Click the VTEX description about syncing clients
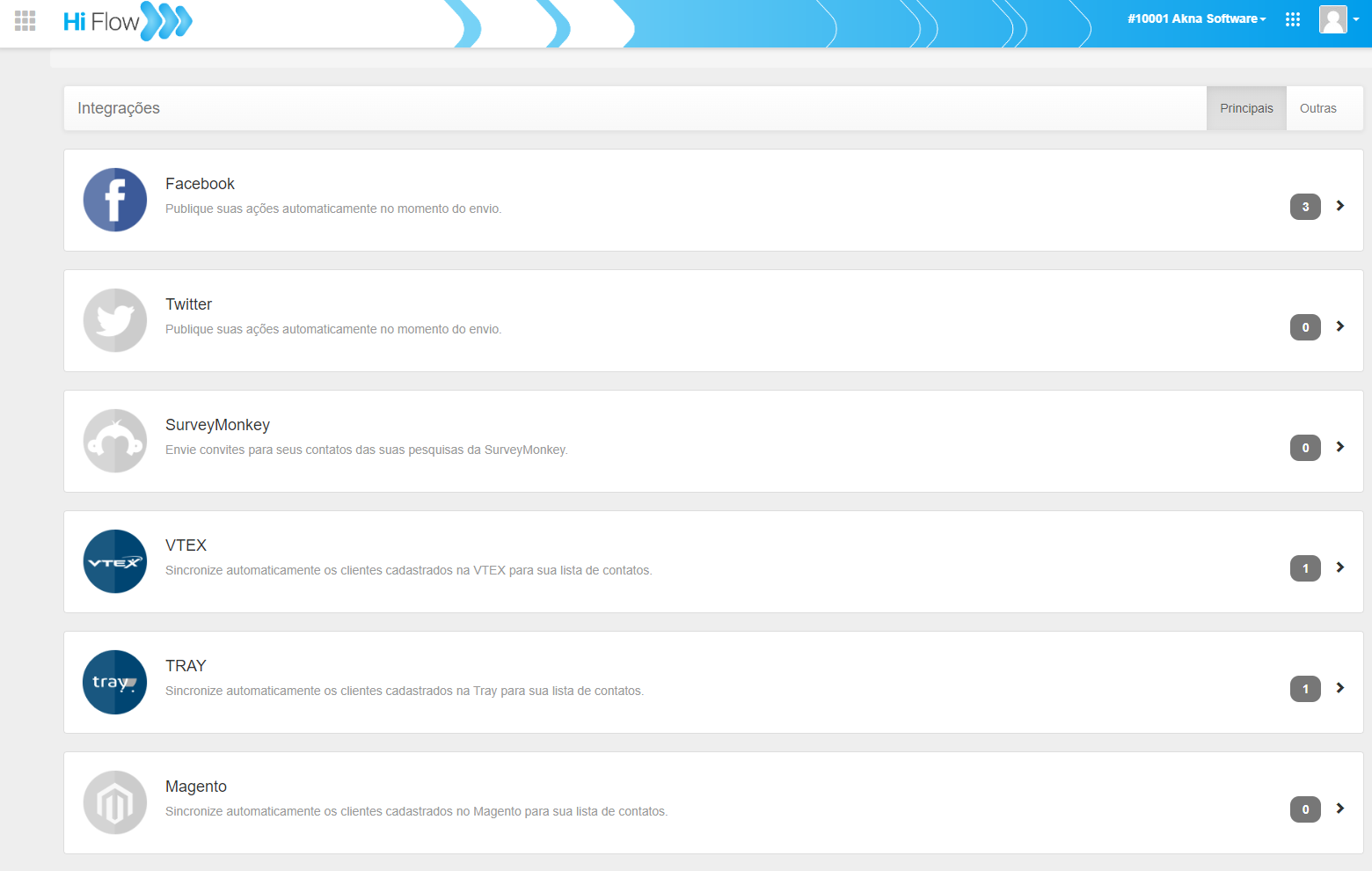The height and width of the screenshot is (871, 1372). [x=409, y=570]
